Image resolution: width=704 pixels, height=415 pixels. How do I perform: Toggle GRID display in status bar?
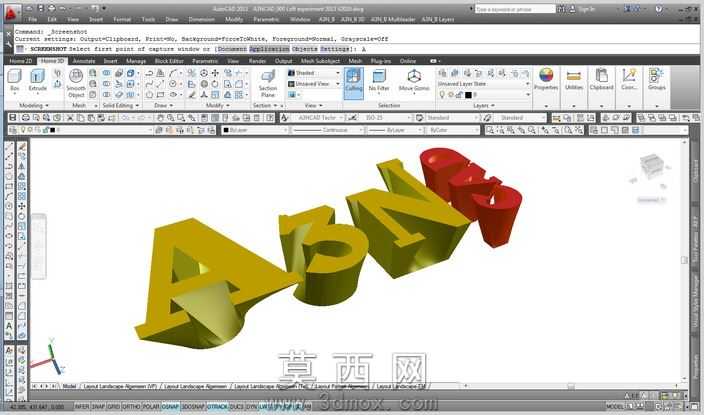coord(114,406)
